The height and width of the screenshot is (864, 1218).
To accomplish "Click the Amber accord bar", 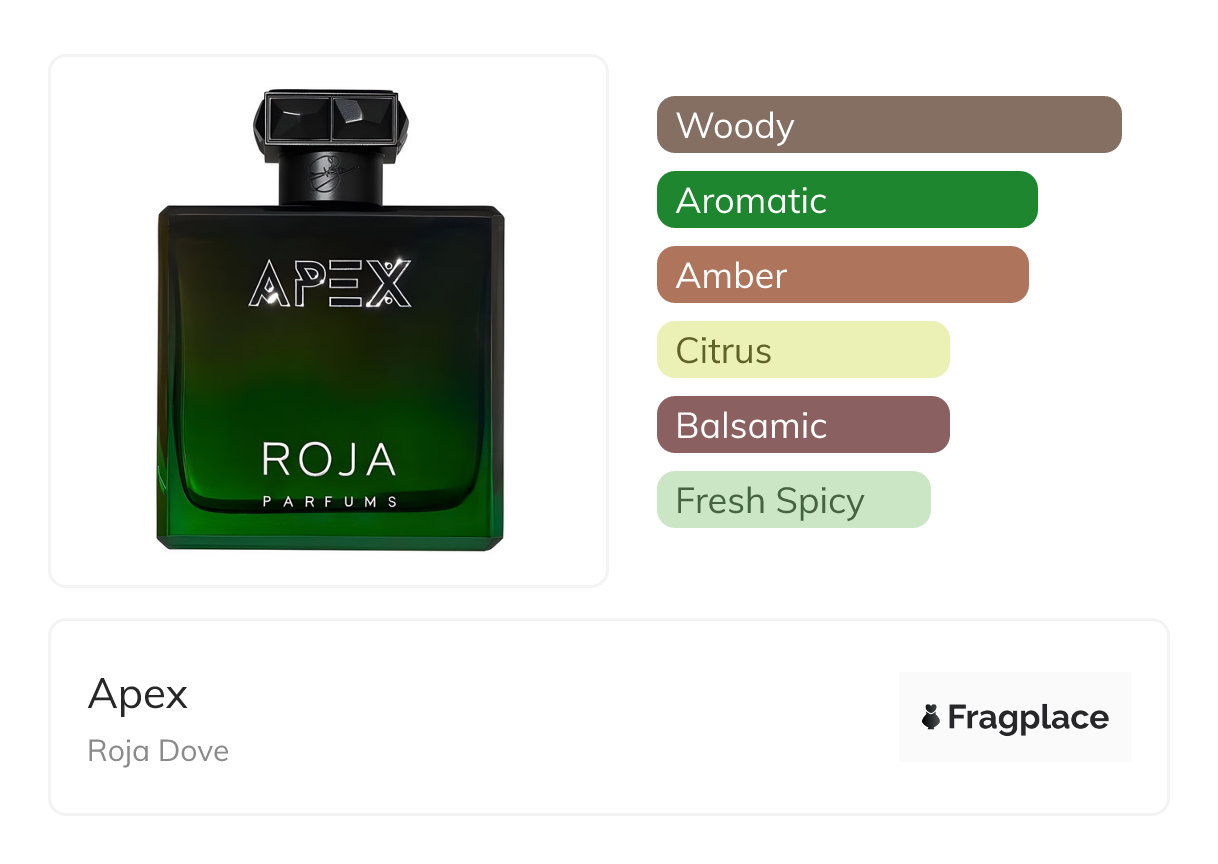I will click(843, 275).
